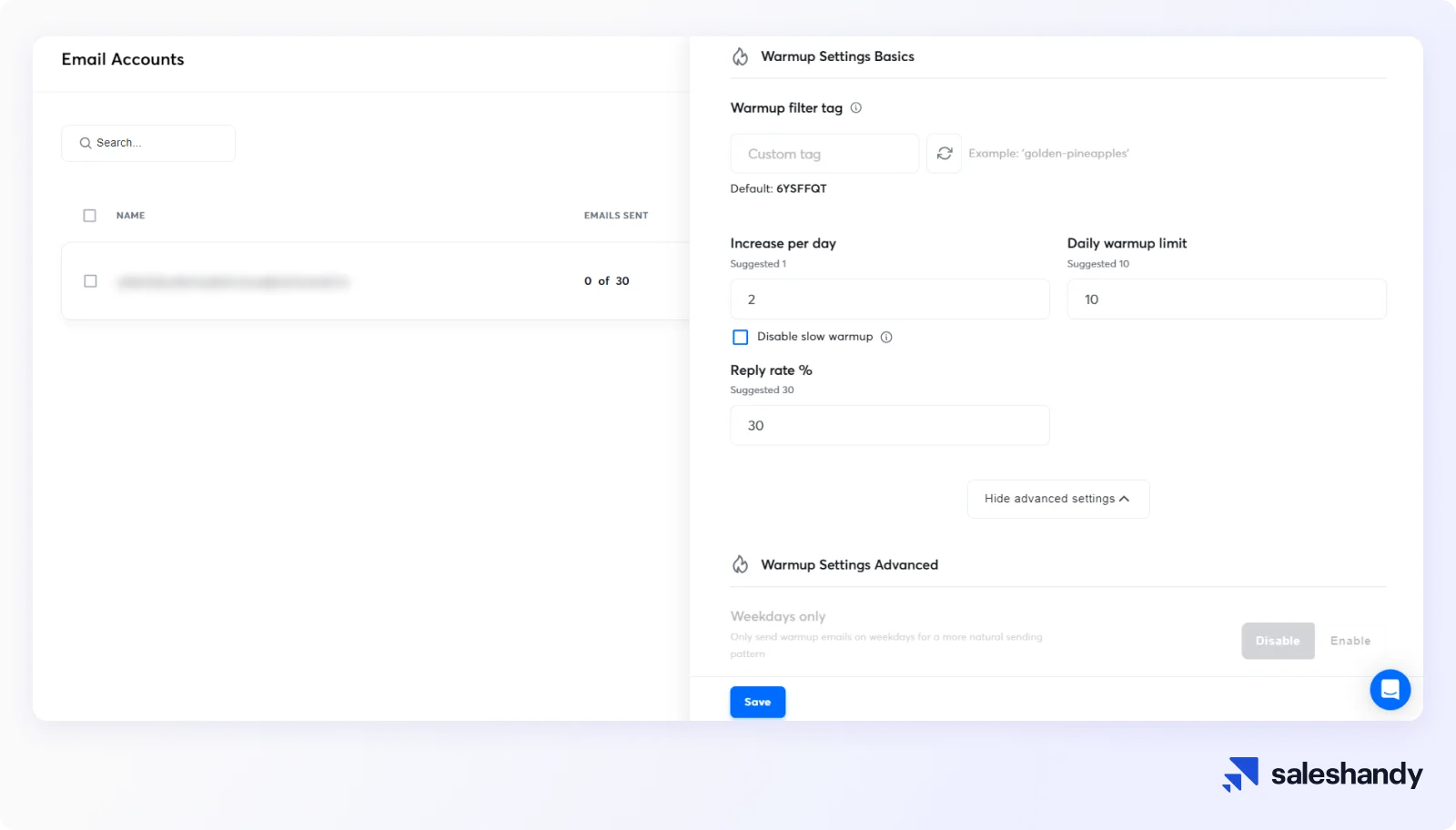Click the Daily warmup limit field
The image size is (1456, 830).
point(1226,299)
